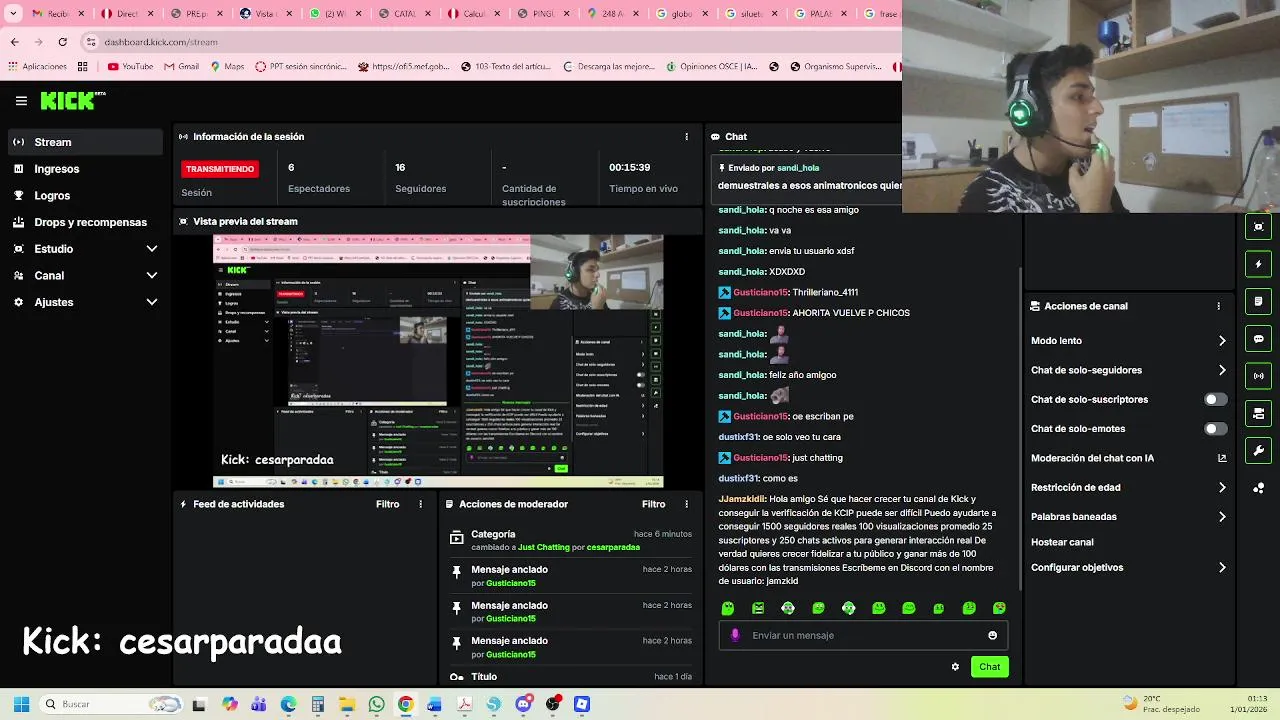This screenshot has width=1280, height=720.
Task: Click the broadcast signal icon in right toolbar
Action: [x=1258, y=376]
